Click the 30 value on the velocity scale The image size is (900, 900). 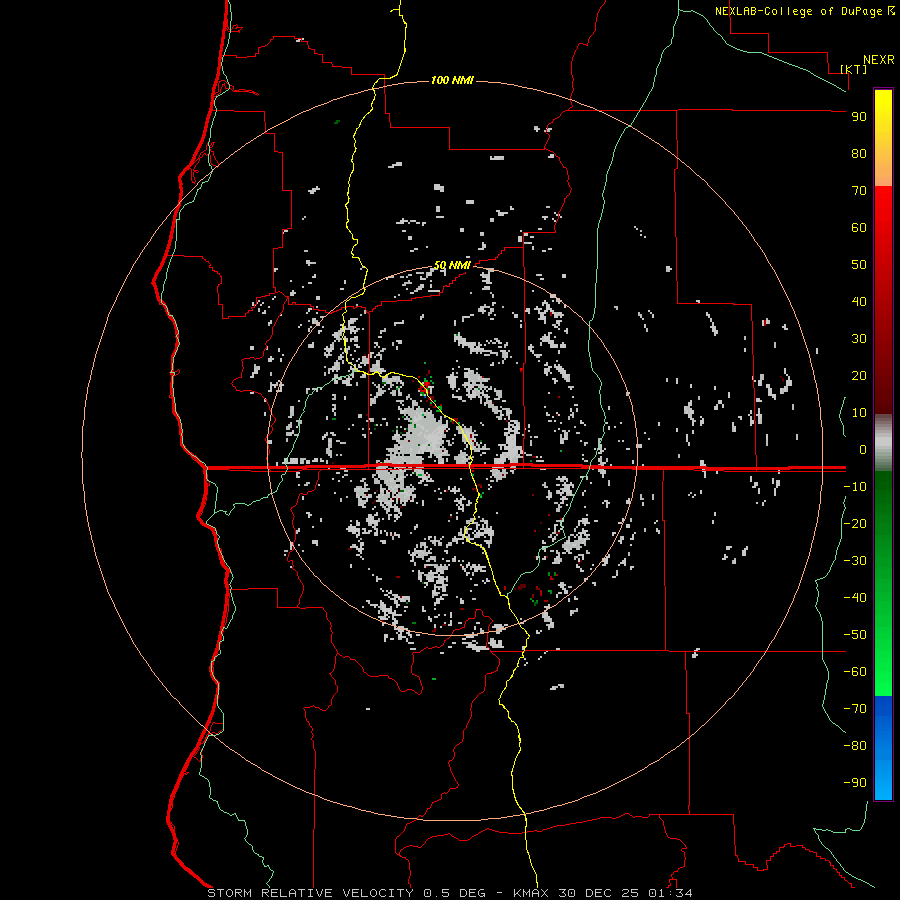coord(859,339)
